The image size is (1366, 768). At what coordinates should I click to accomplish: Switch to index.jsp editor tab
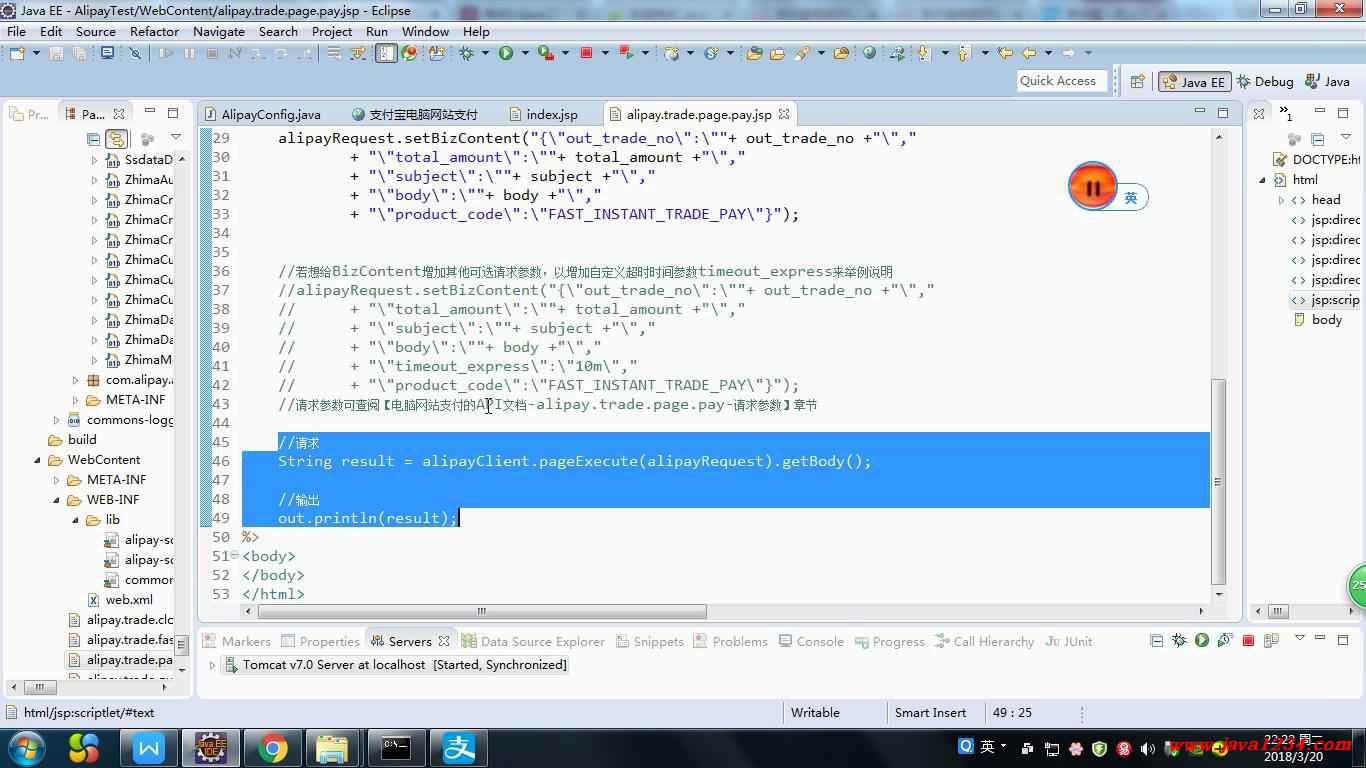pyautogui.click(x=543, y=114)
